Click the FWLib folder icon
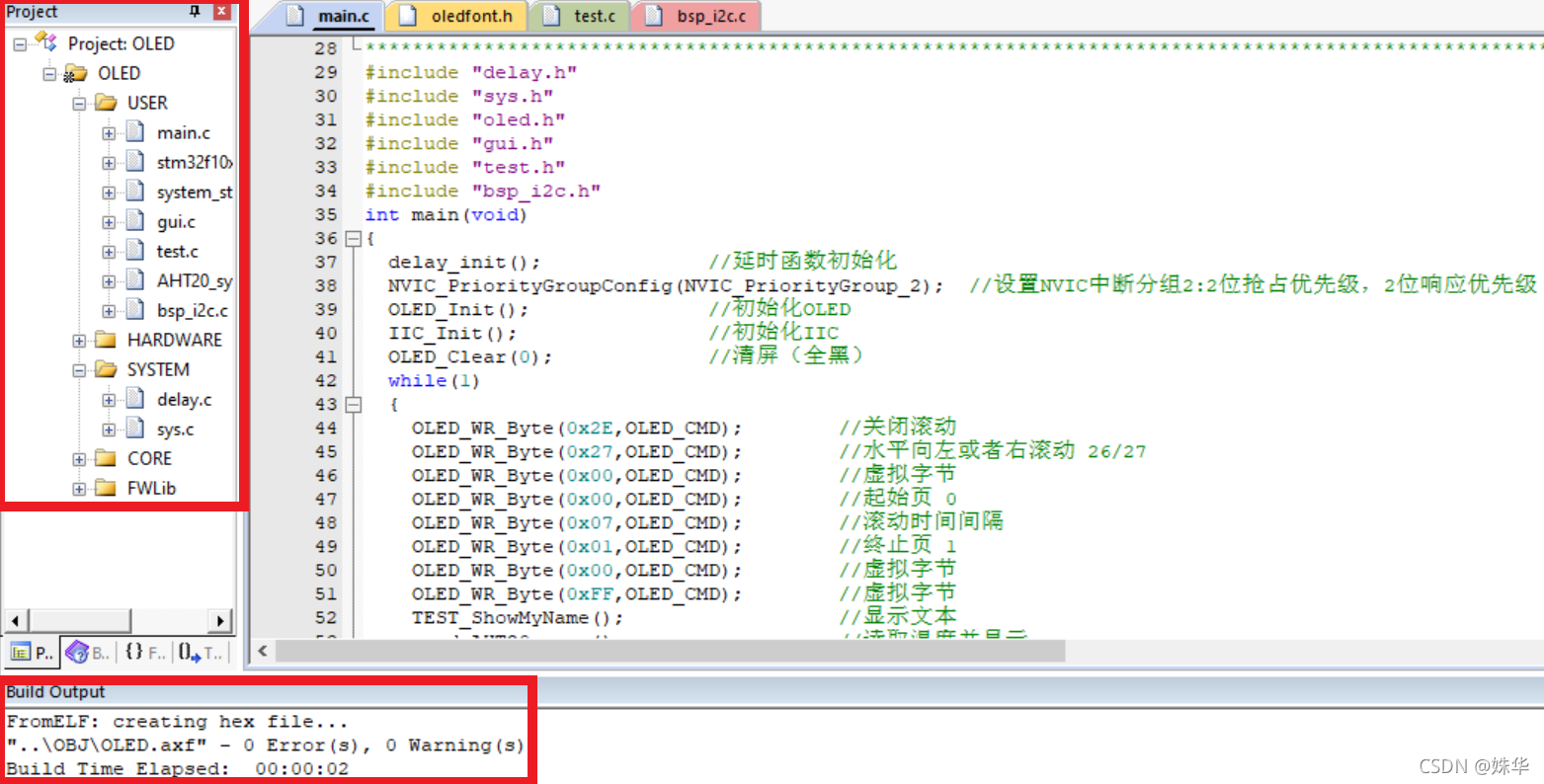Screen dimensions: 1544x784 tap(106, 488)
